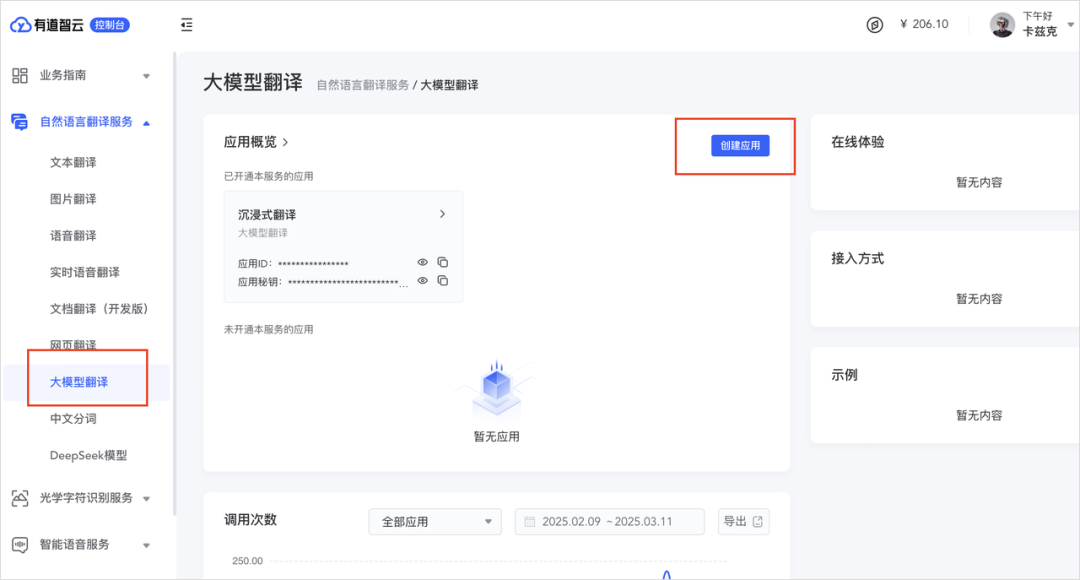The image size is (1080, 580).
Task: Expand the 光学字符识别服务 menu arrow
Action: coord(146,499)
